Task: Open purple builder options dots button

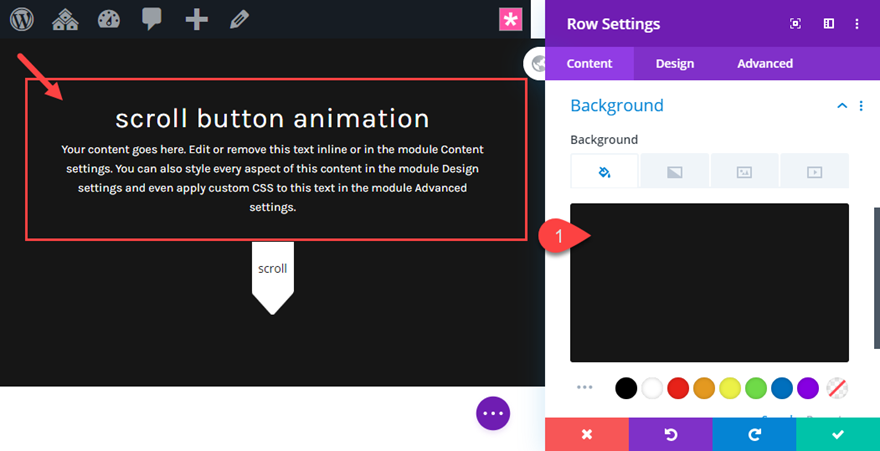Action: click(493, 413)
